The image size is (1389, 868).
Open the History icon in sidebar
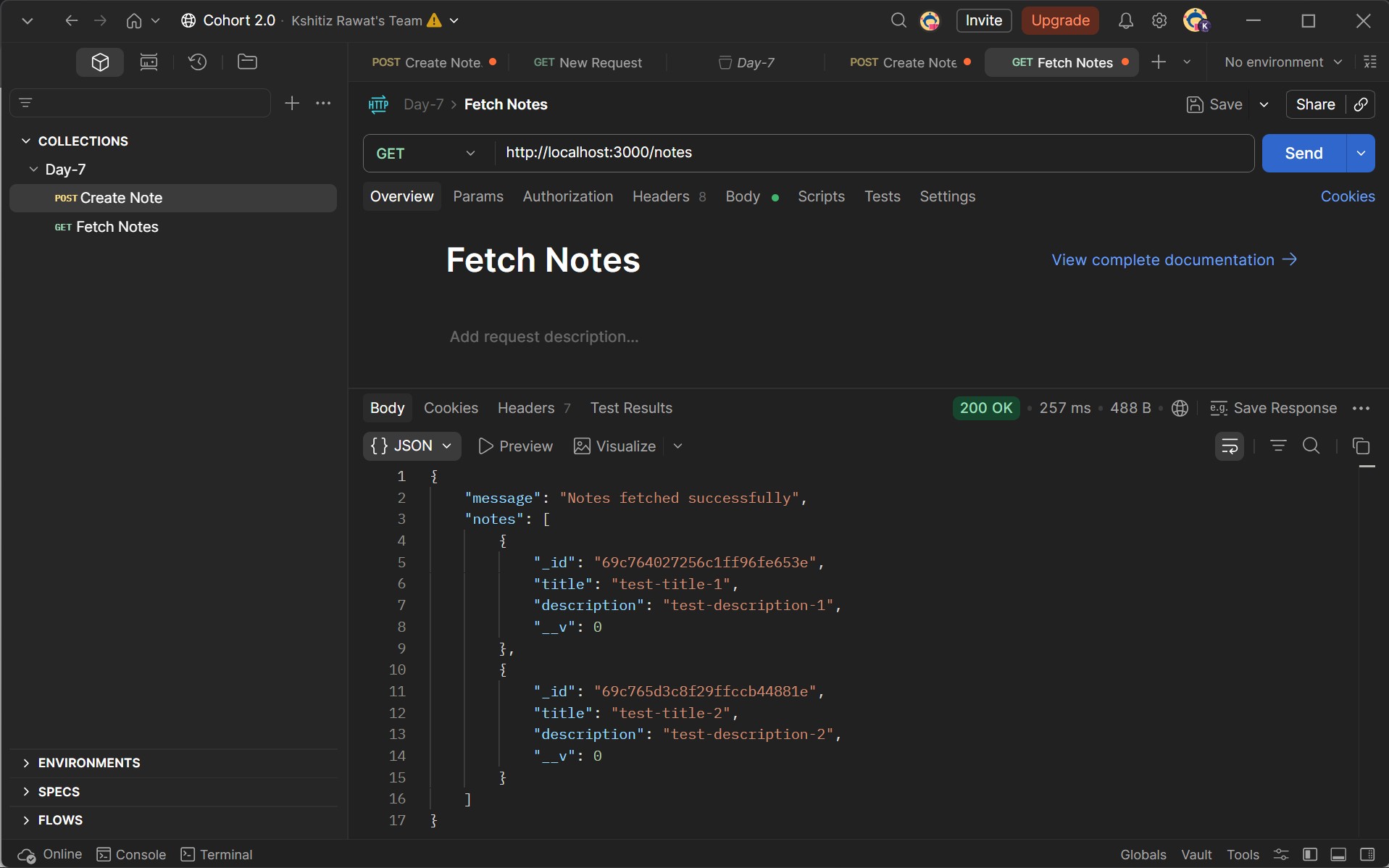coord(197,62)
